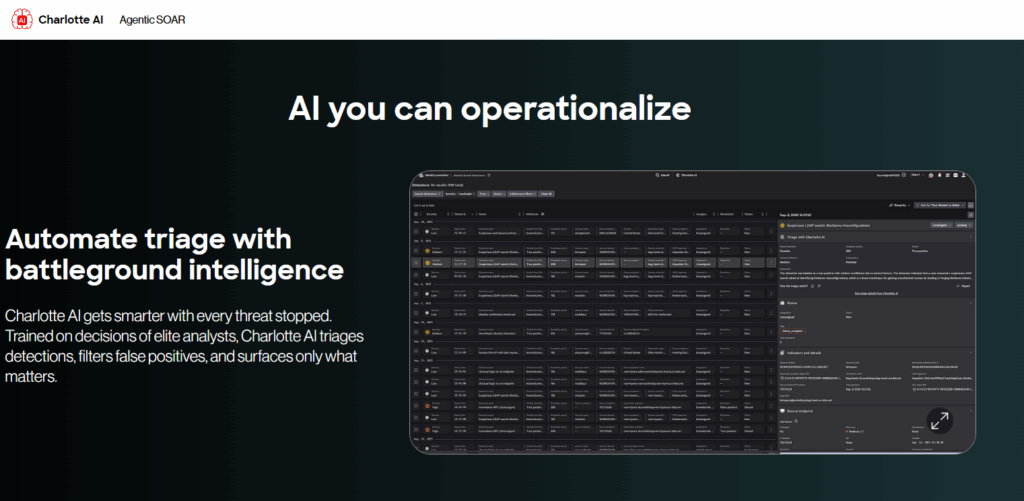Click the thumbs-up triage feedback icon
This screenshot has height=501, width=1024.
[813, 286]
